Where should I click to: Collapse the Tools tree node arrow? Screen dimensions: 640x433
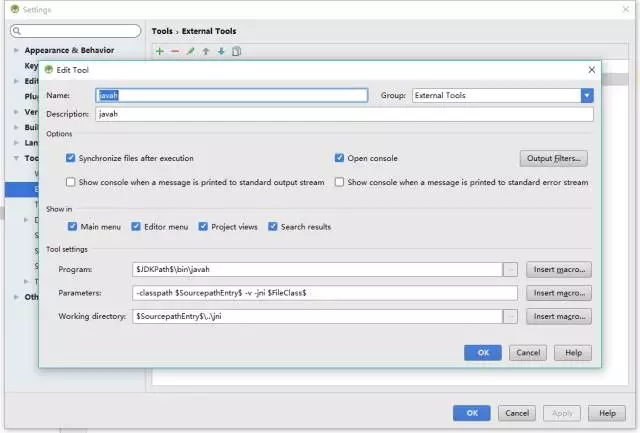pos(16,158)
